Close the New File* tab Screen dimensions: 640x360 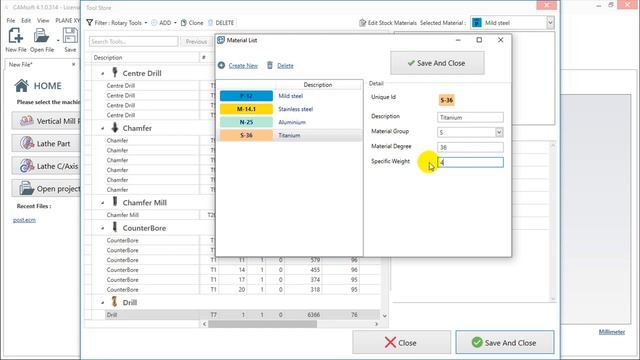73,64
